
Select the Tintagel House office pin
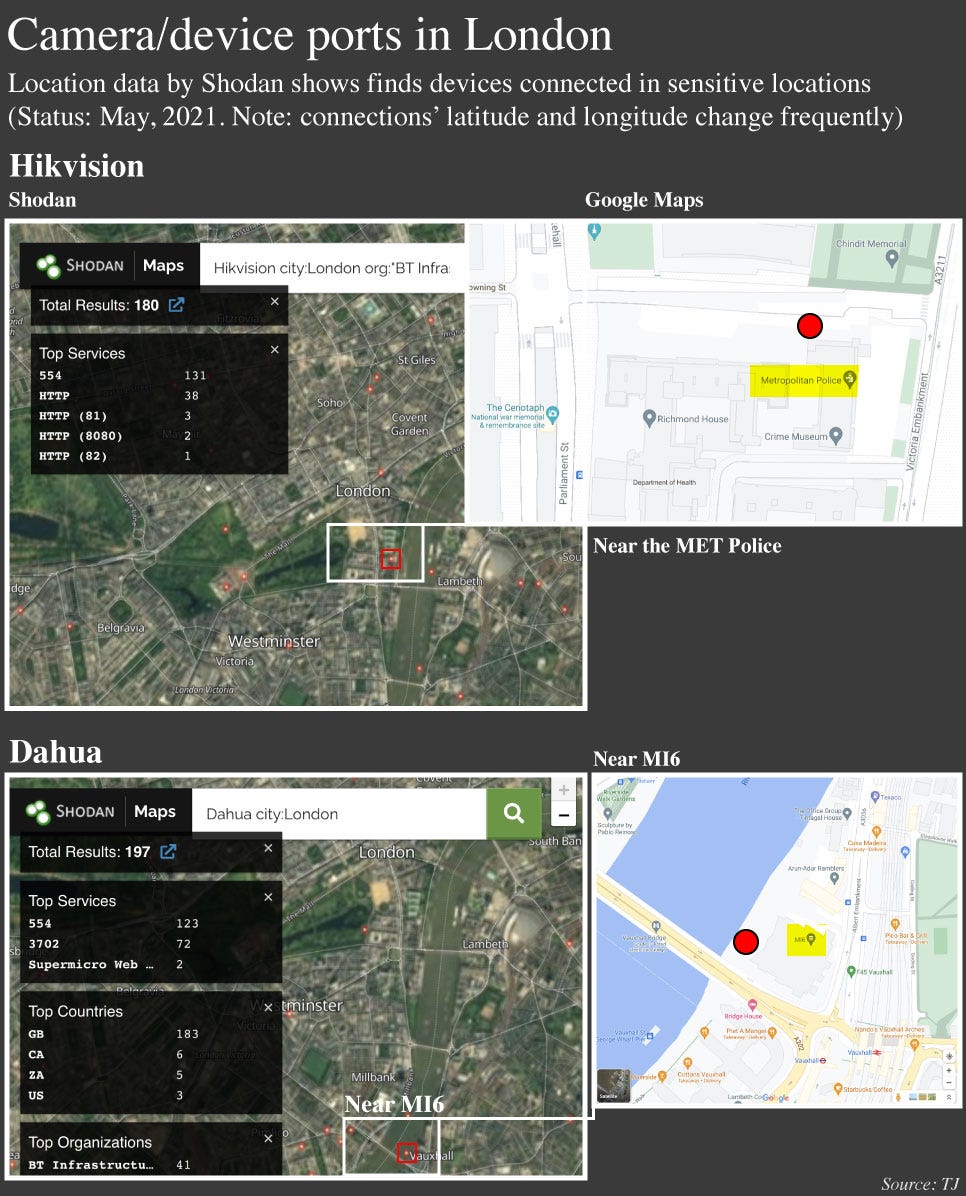click(847, 813)
